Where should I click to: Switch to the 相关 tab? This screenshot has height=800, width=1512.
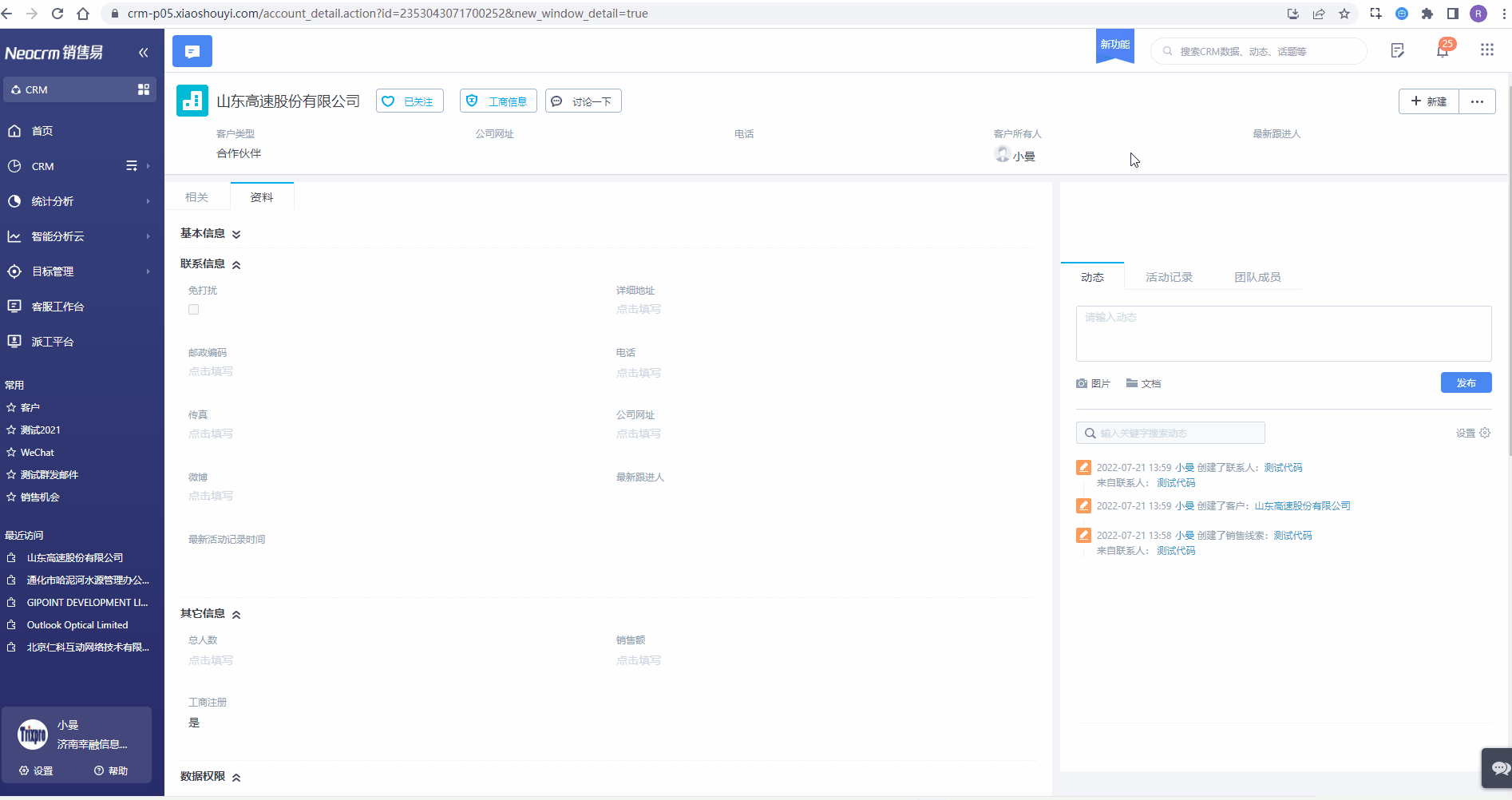coord(197,196)
